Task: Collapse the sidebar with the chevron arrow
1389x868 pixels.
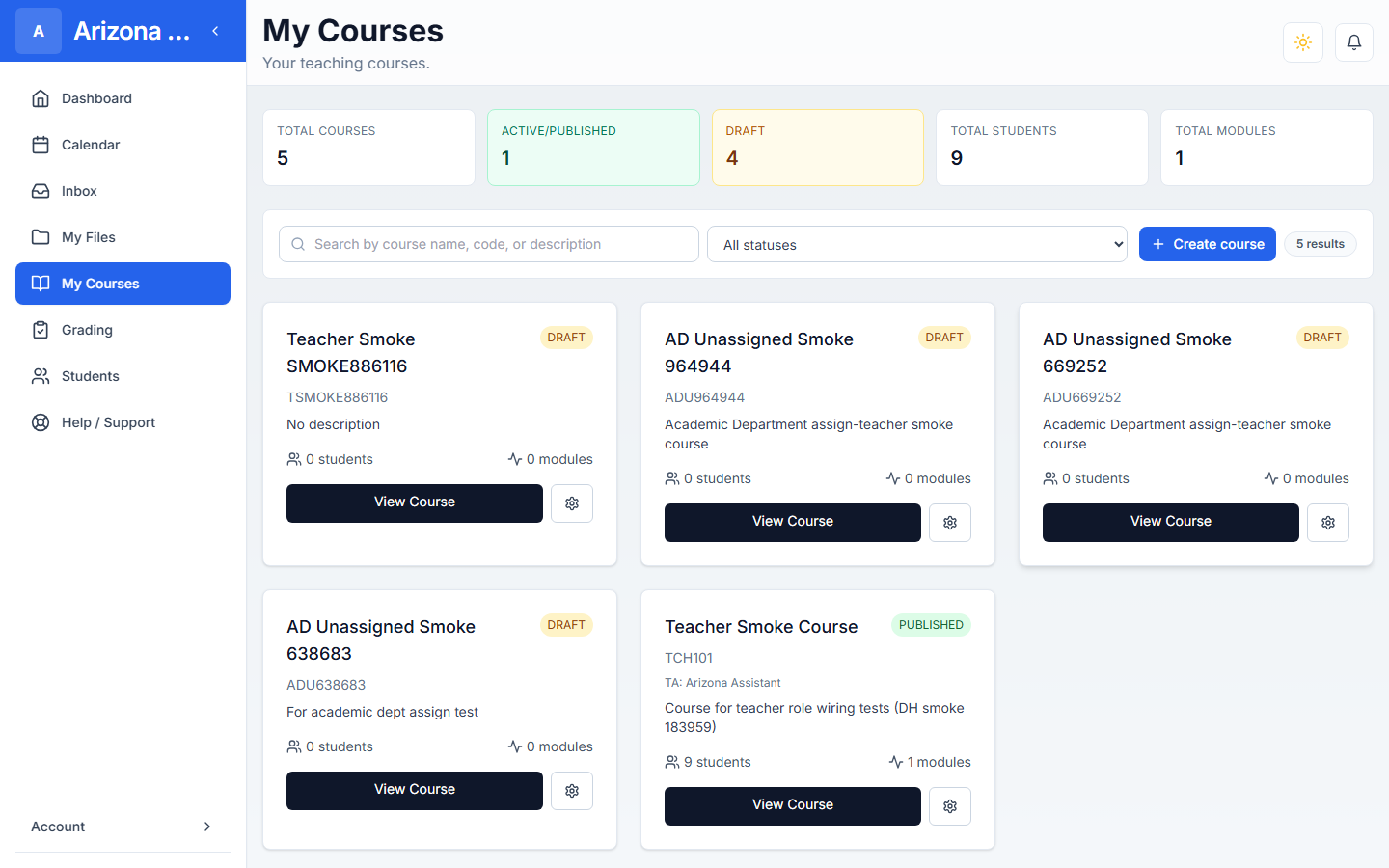Action: click(x=215, y=31)
